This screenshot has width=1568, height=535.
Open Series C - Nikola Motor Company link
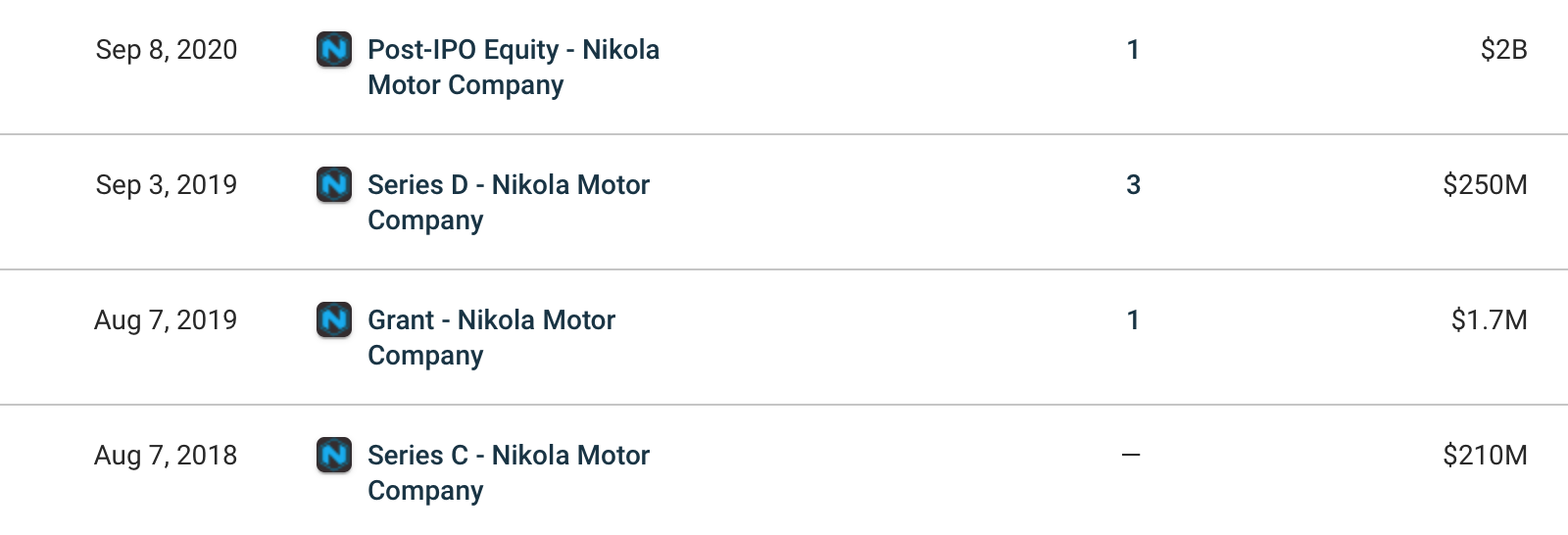(509, 472)
